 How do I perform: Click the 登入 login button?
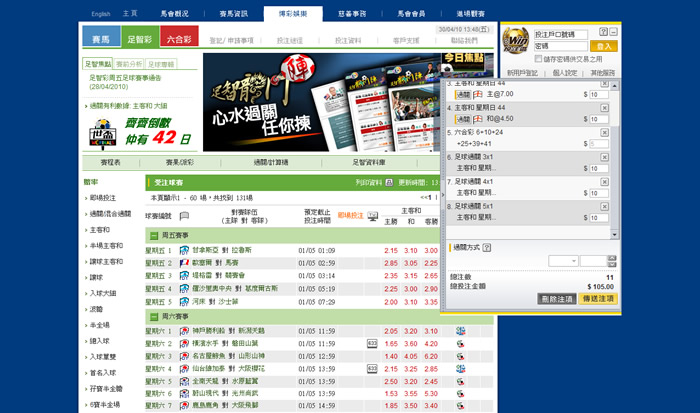(604, 46)
